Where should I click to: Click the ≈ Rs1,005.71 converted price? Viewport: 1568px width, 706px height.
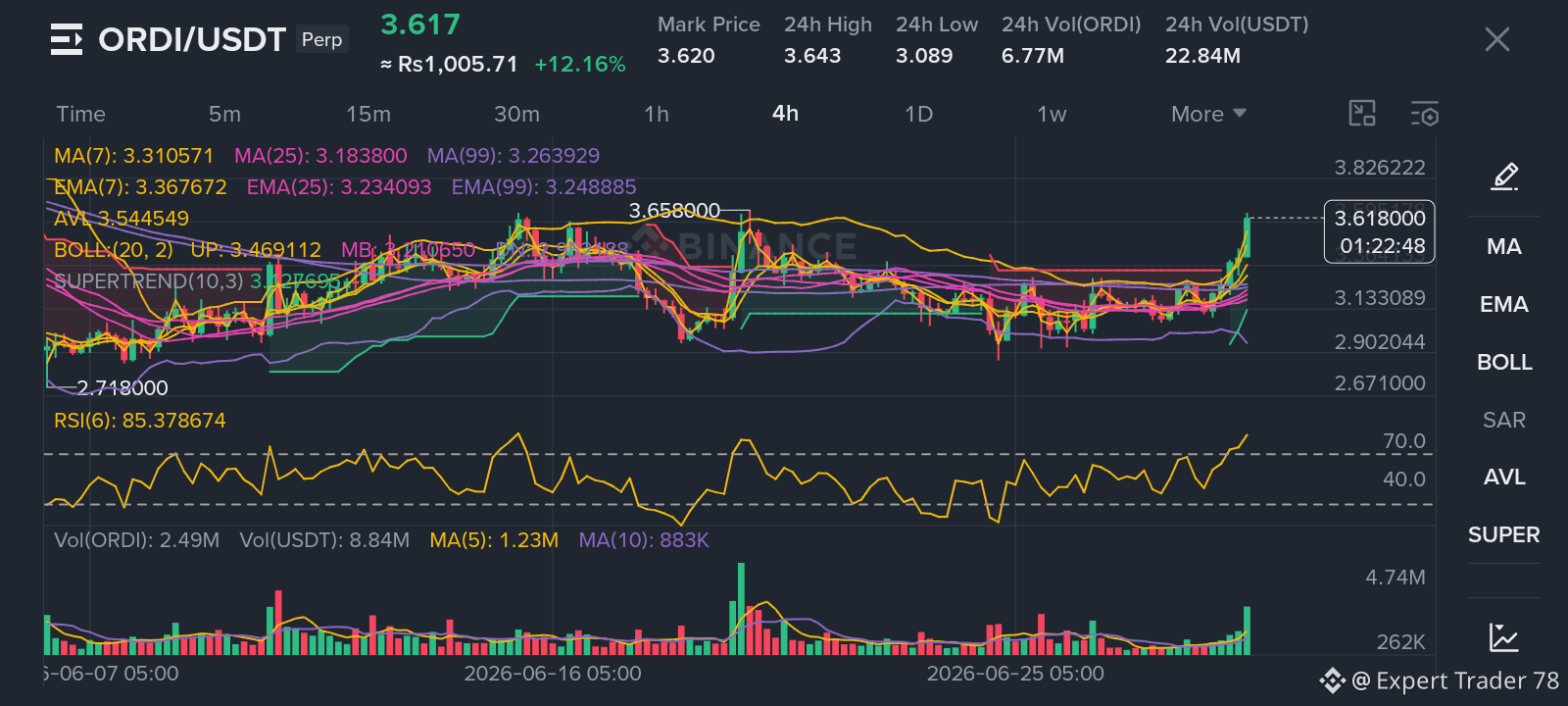tap(449, 65)
